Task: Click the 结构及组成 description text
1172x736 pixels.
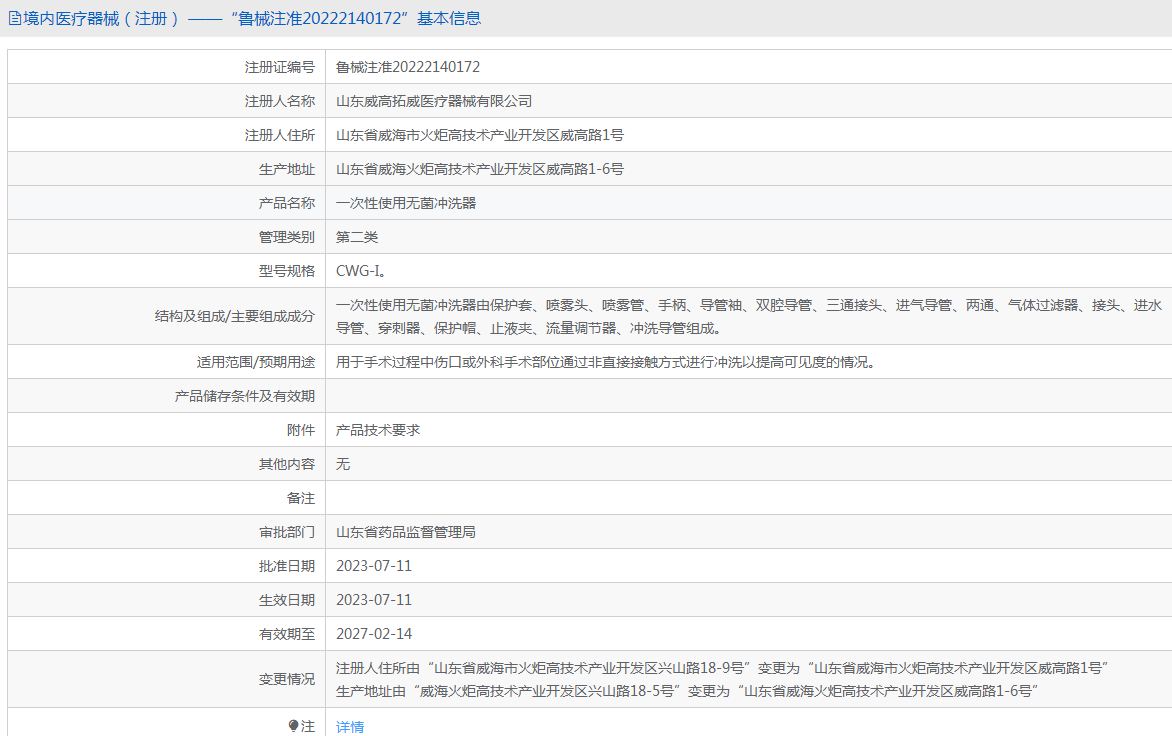Action: pyautogui.click(x=748, y=316)
